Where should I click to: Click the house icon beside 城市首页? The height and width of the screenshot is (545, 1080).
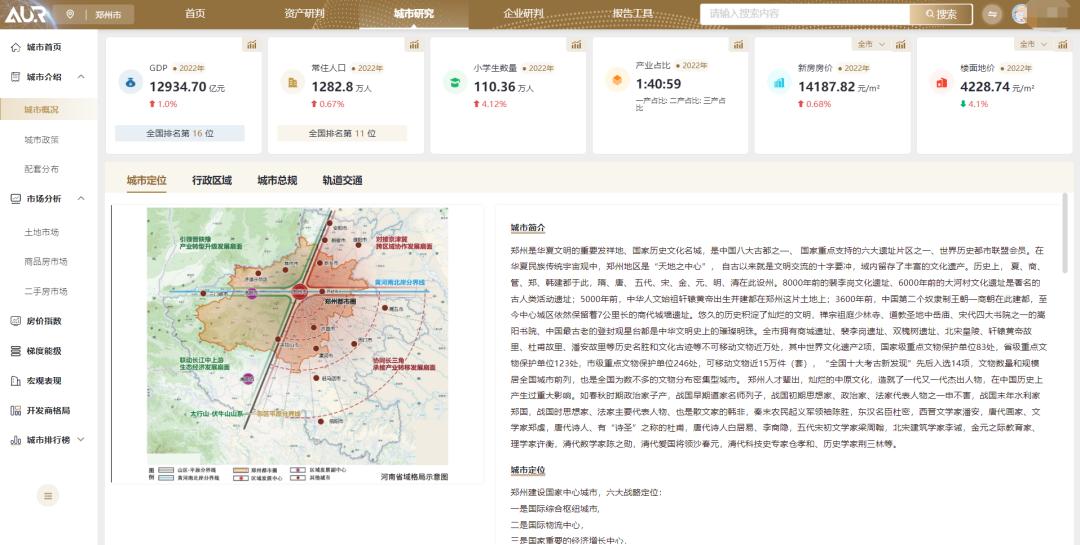coord(15,47)
